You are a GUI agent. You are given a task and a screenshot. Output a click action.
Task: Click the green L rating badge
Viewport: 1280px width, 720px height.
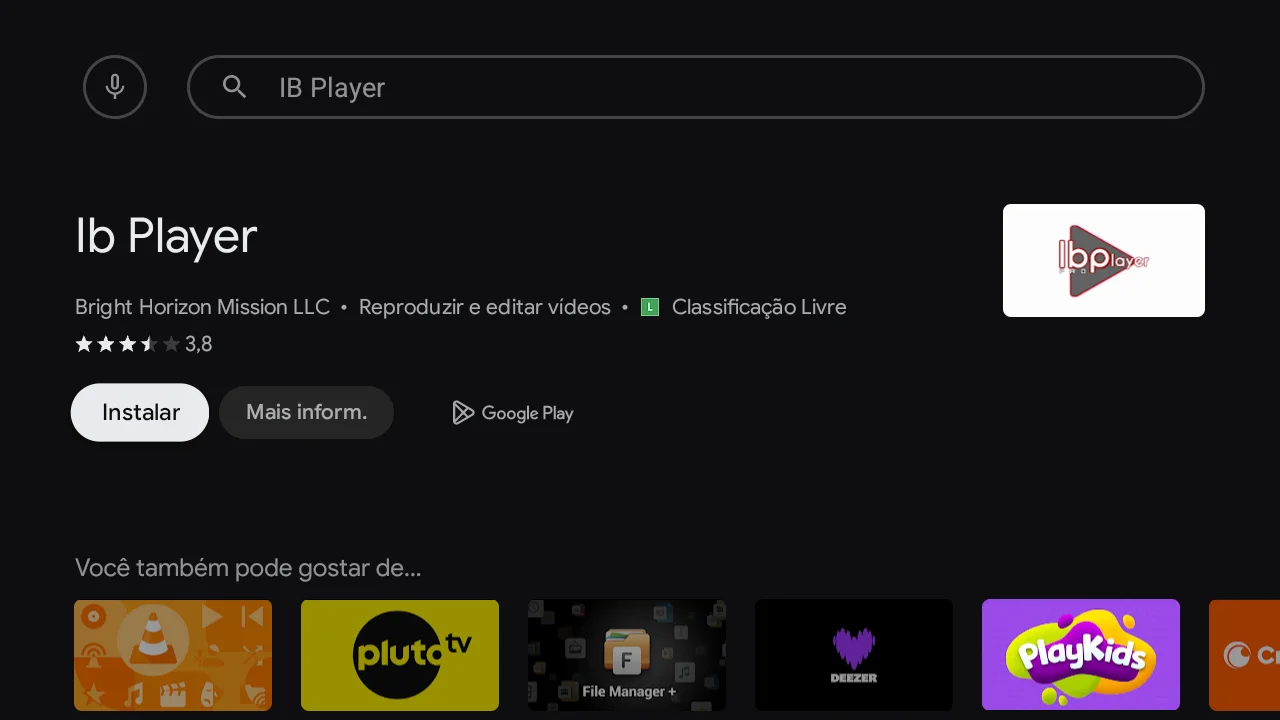pos(650,307)
